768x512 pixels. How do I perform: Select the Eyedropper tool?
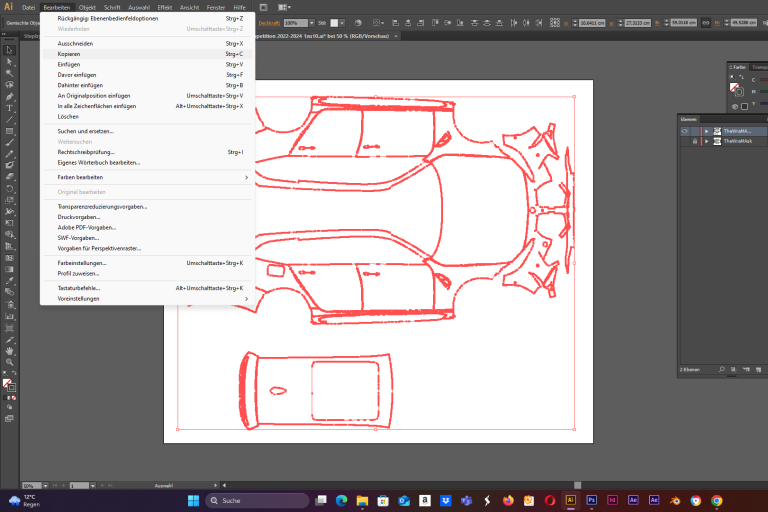click(9, 281)
